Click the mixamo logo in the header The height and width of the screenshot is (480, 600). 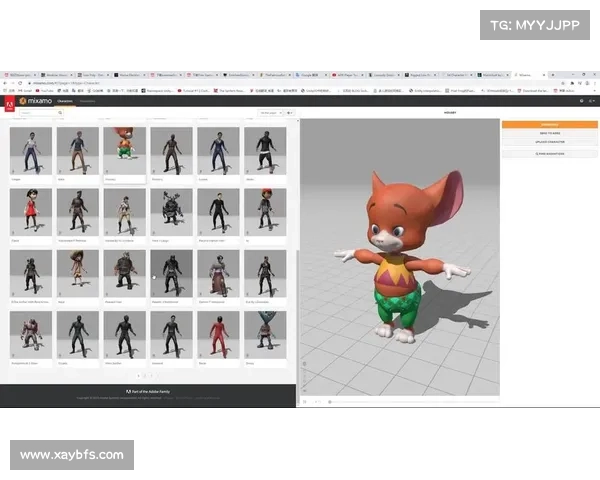[38, 101]
